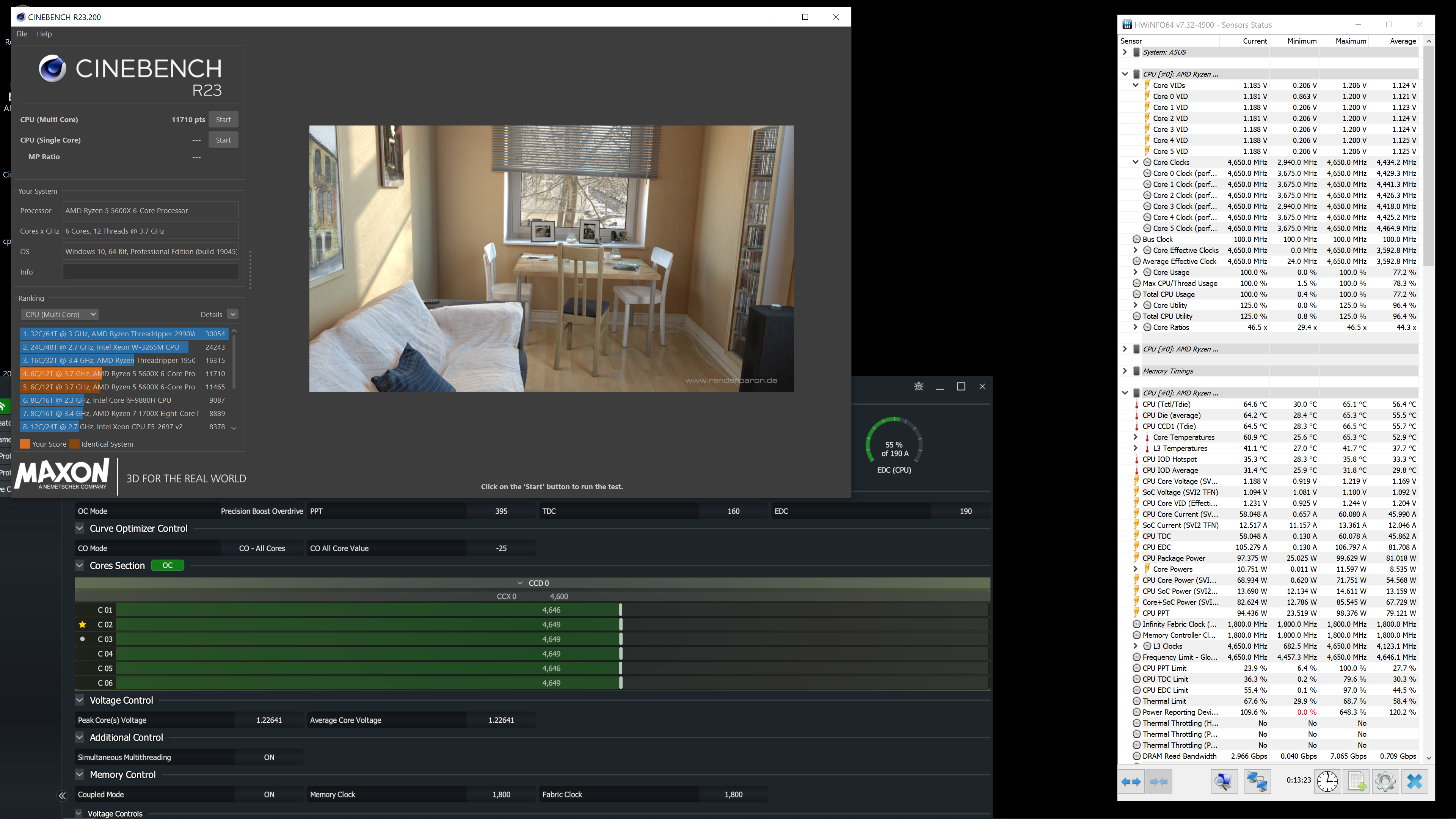Click HWiNFO networked computers icon

pyautogui.click(x=1257, y=782)
